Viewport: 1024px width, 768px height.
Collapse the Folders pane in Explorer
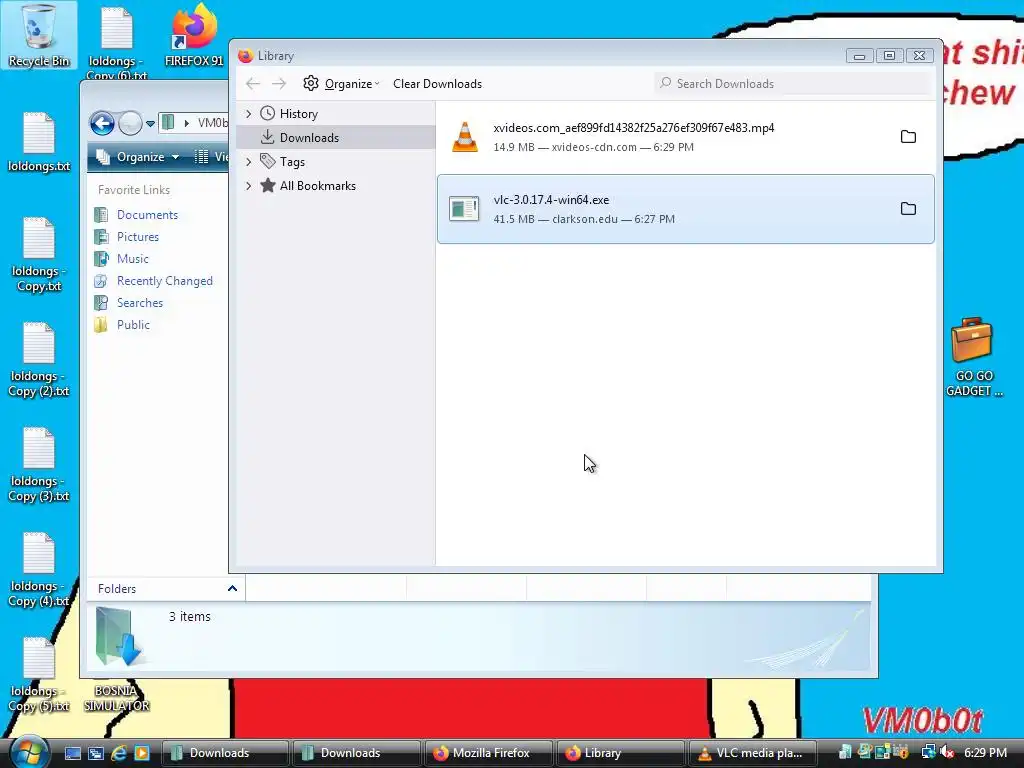(232, 588)
